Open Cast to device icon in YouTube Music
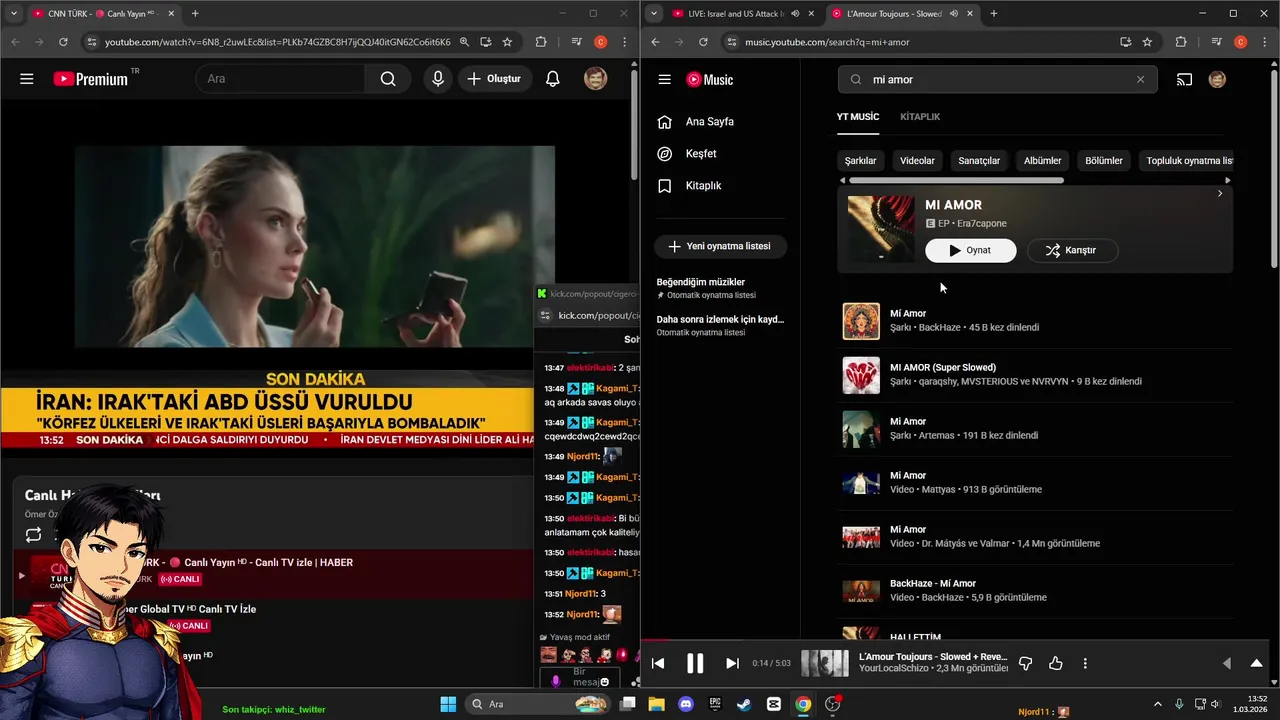 (x=1184, y=79)
